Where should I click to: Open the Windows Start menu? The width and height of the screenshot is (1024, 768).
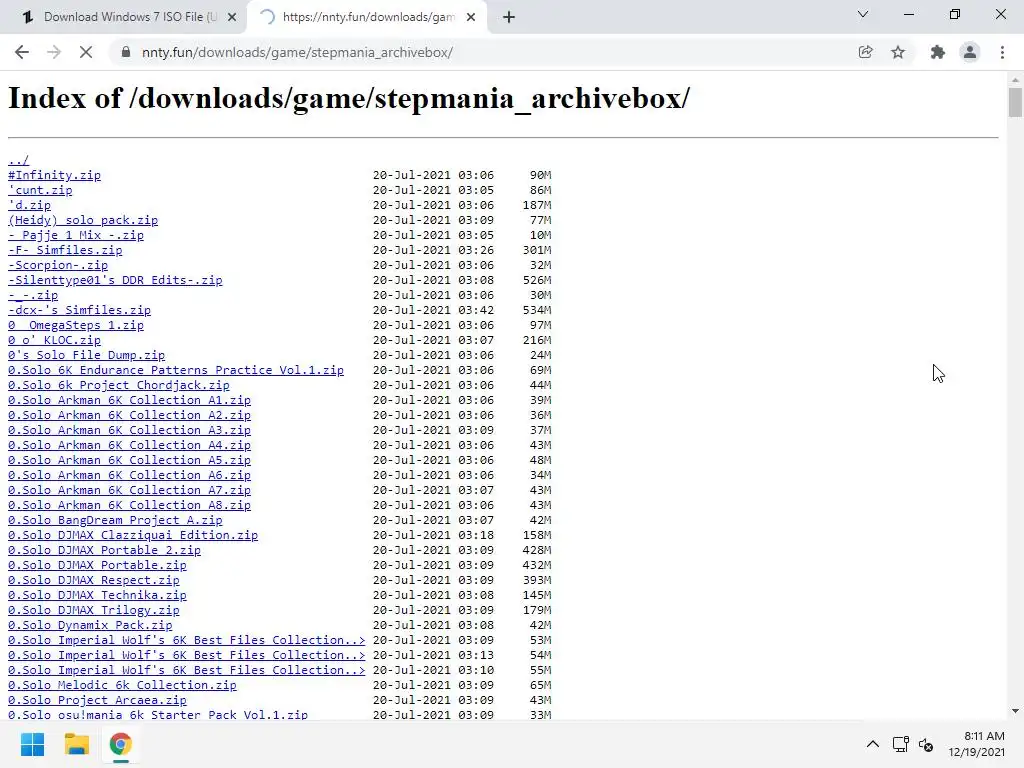(x=32, y=744)
